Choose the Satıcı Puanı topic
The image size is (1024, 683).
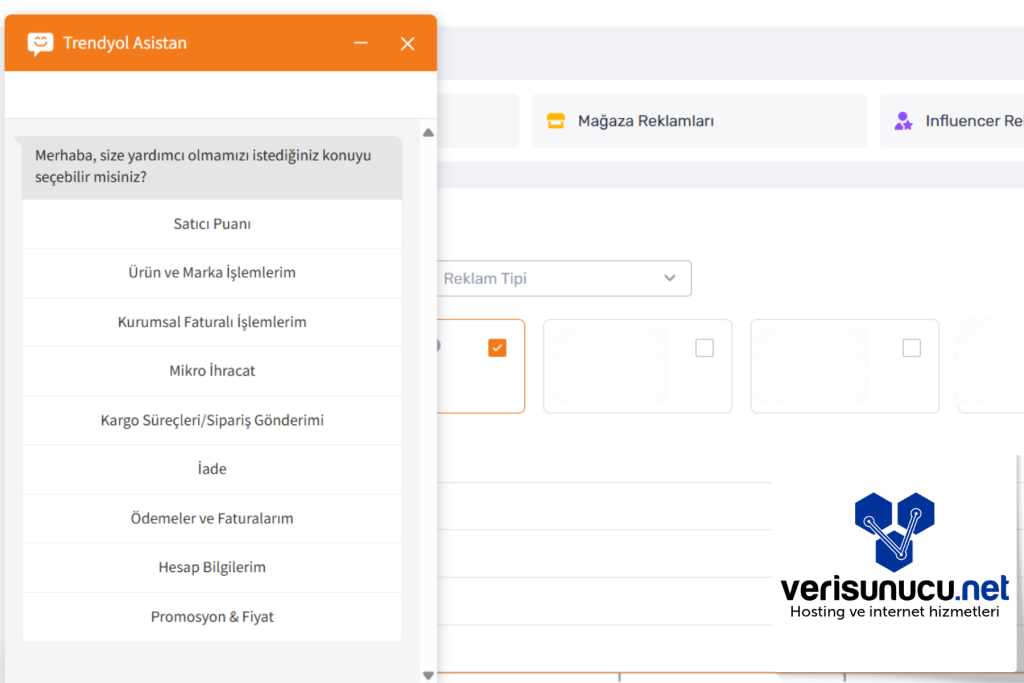[x=212, y=224]
